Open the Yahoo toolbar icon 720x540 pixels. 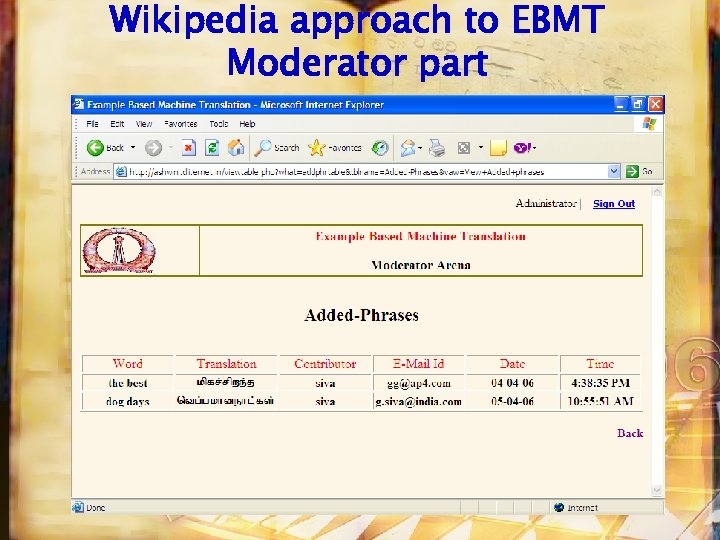[522, 148]
